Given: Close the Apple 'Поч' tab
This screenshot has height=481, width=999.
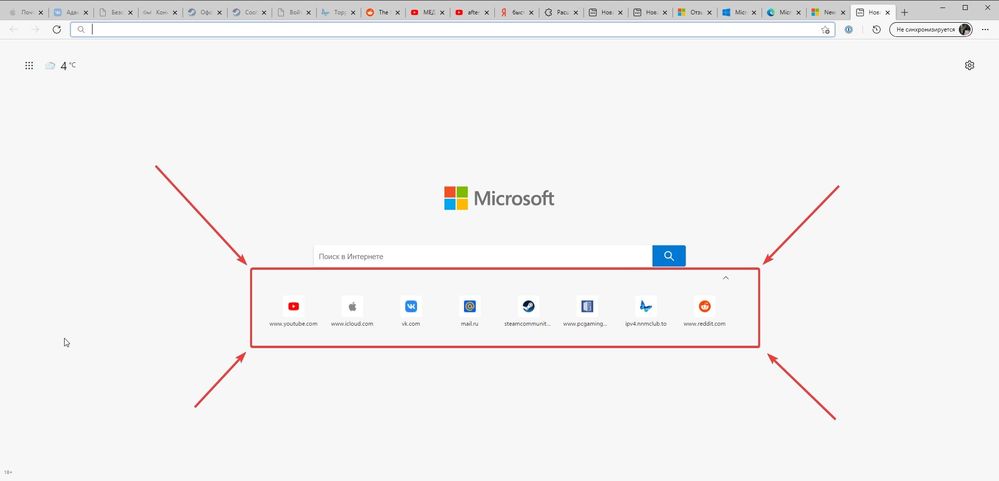Looking at the screenshot, I should pos(41,12).
